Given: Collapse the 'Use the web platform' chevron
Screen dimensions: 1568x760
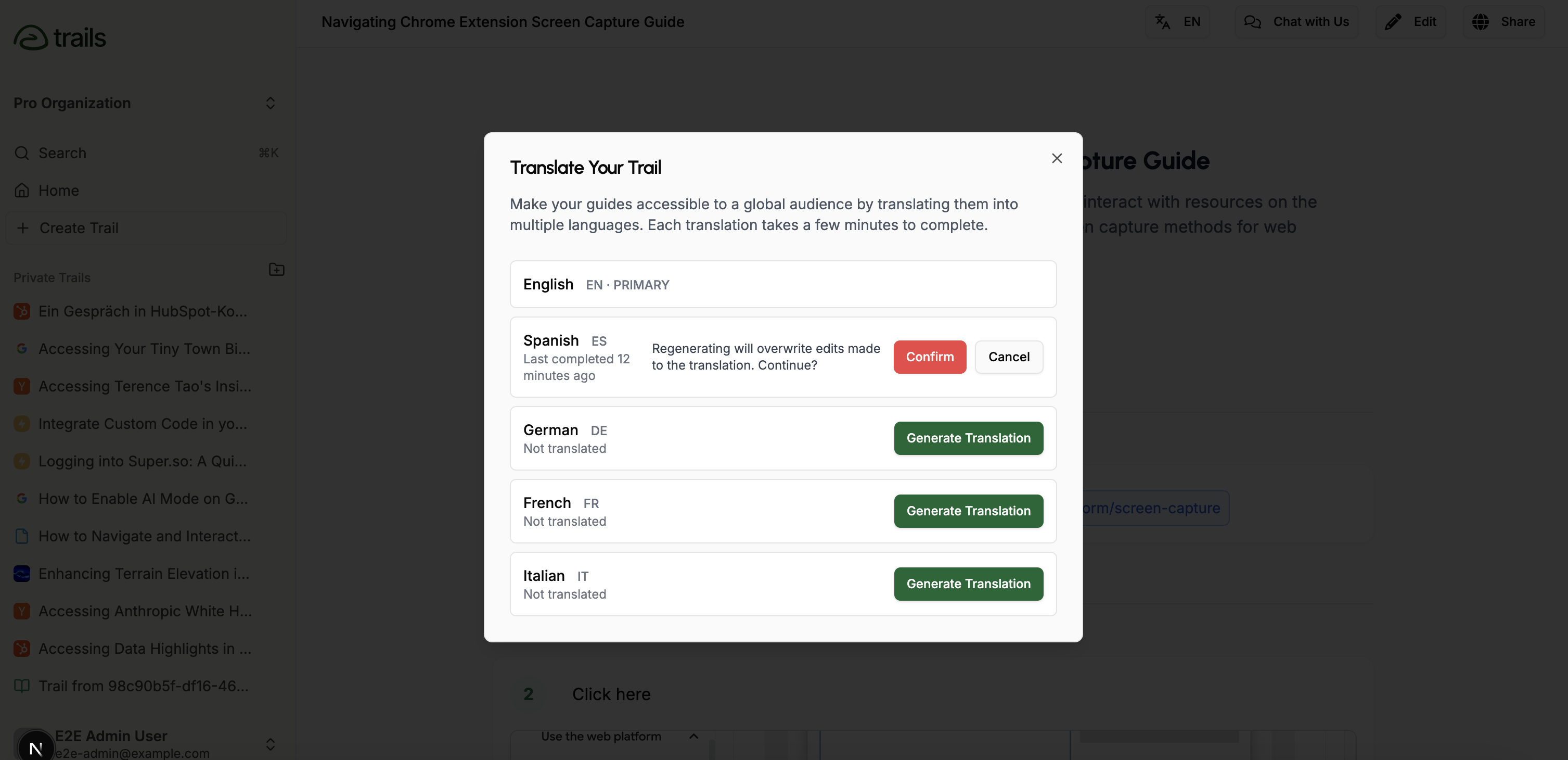Looking at the screenshot, I should [693, 736].
